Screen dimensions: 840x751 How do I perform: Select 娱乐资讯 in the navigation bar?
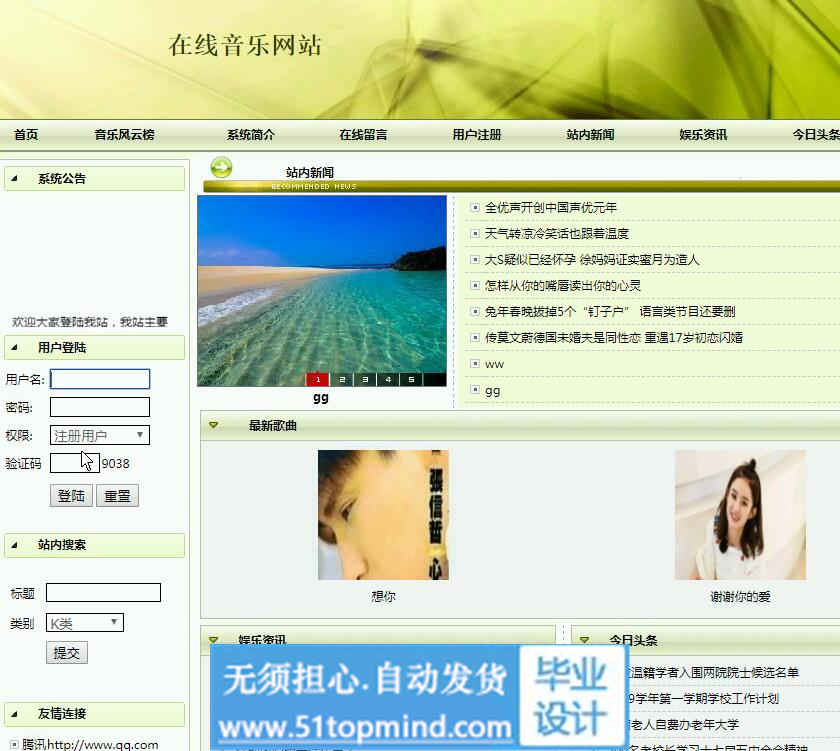click(703, 134)
